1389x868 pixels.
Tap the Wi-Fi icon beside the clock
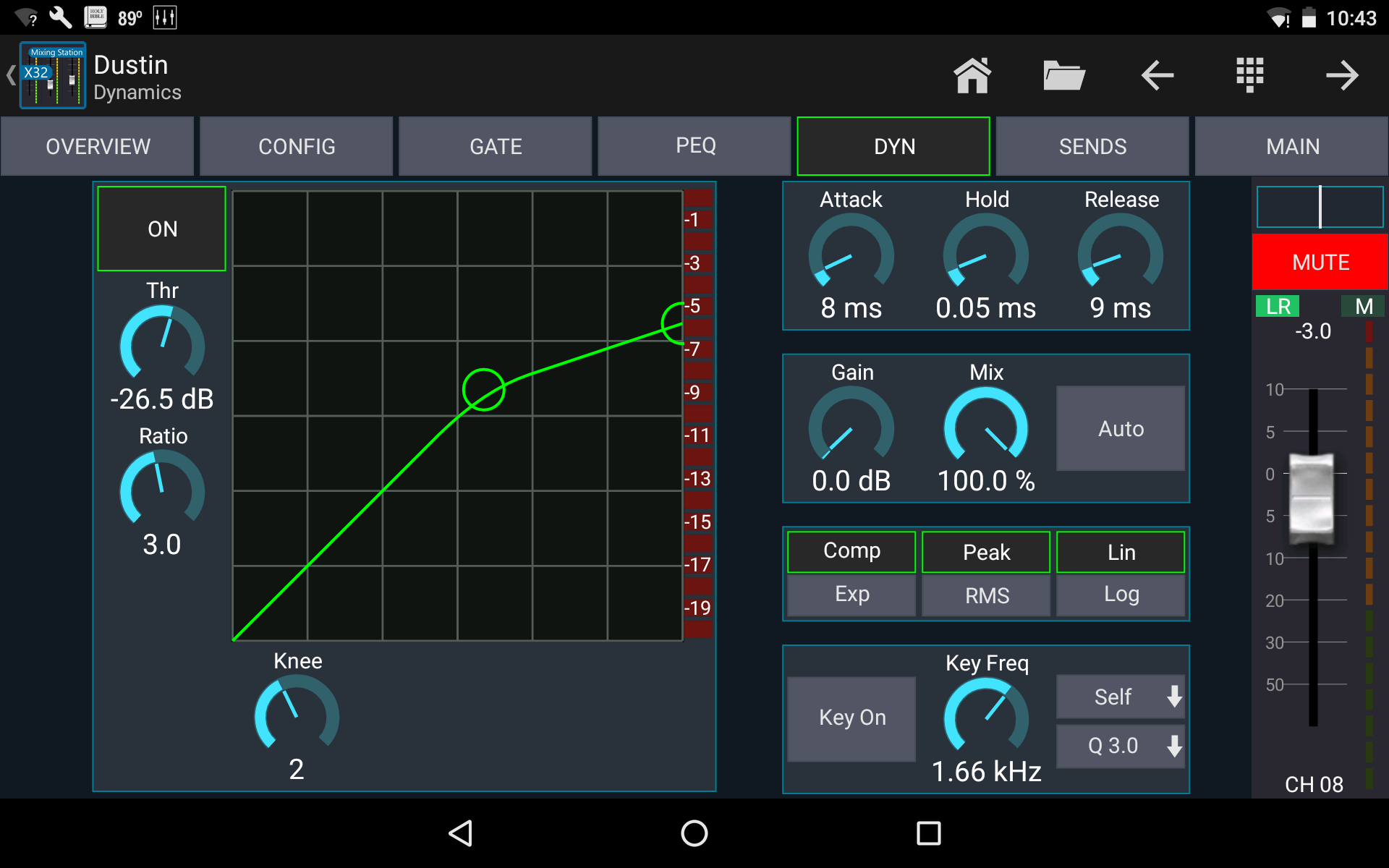click(1279, 18)
